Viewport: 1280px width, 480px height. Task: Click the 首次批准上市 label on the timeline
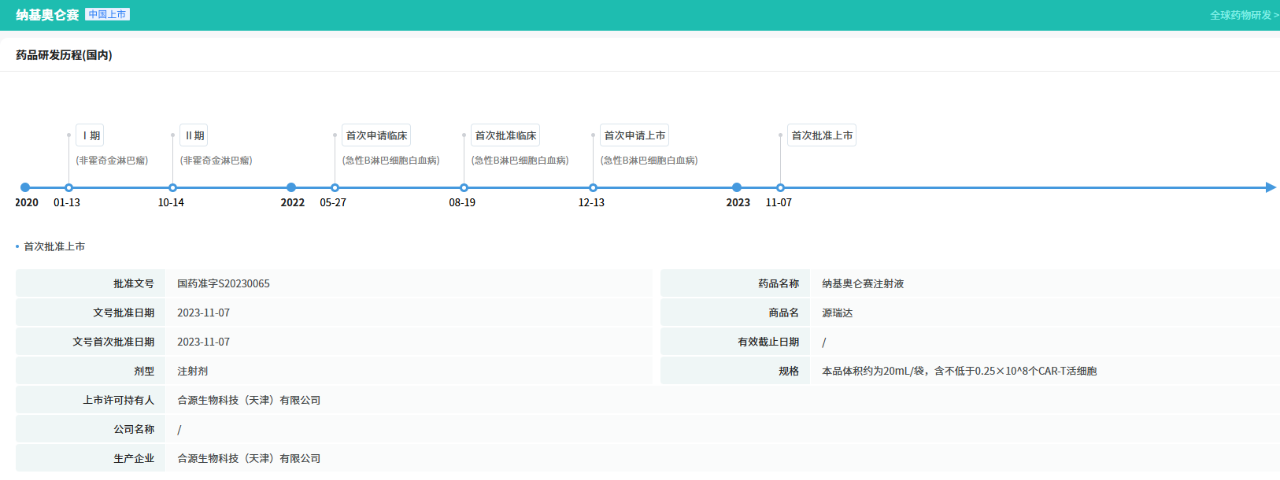821,136
